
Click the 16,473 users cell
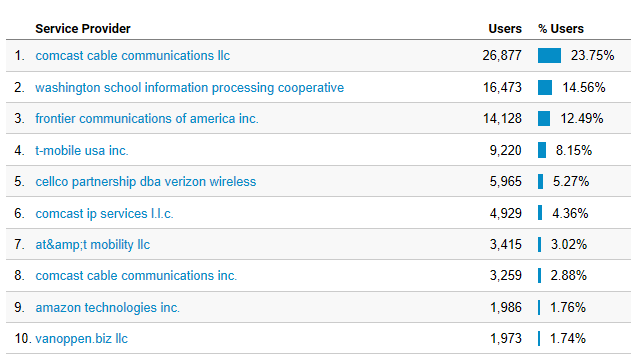coord(502,88)
